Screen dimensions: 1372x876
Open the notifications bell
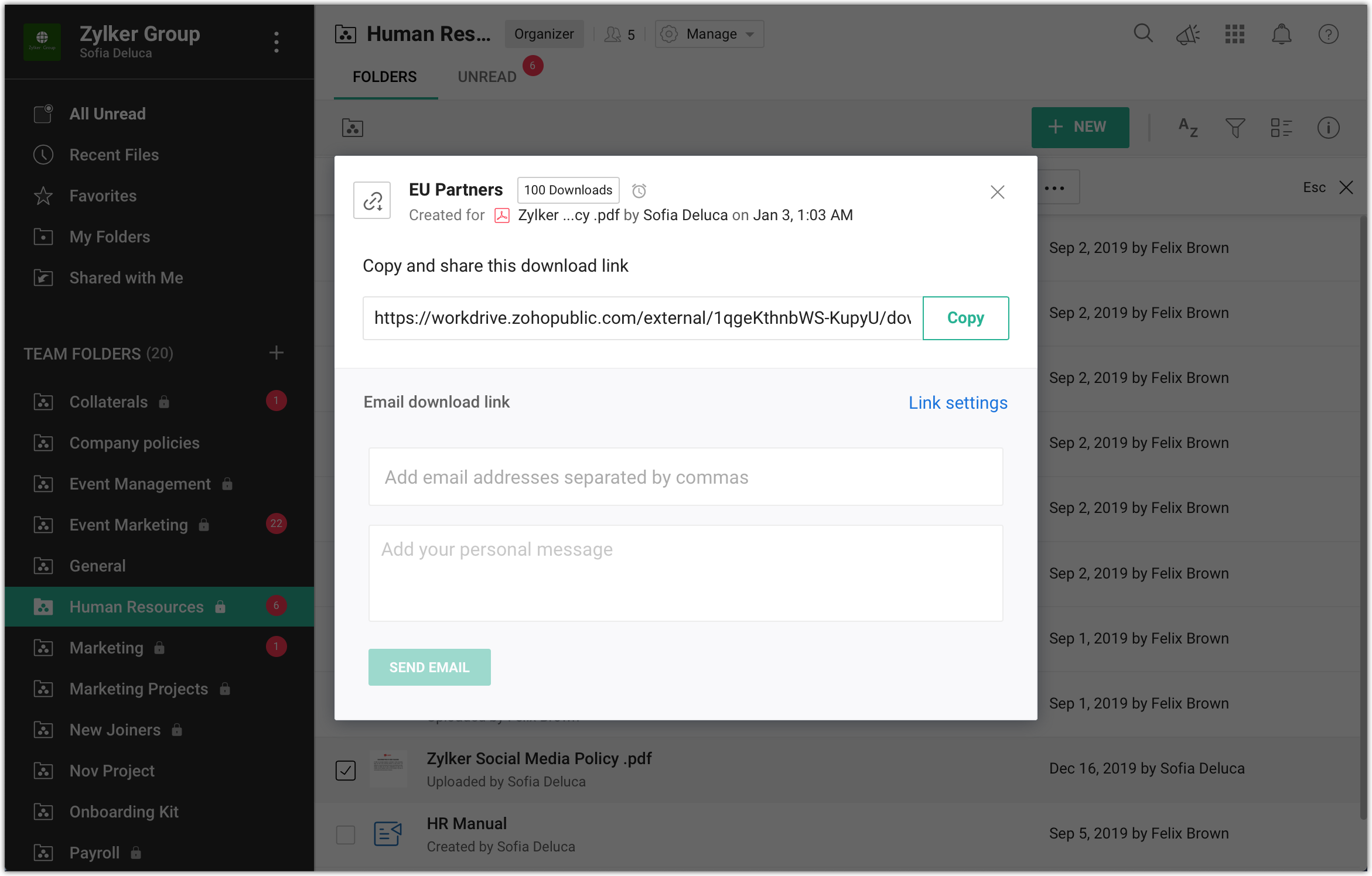point(1281,35)
